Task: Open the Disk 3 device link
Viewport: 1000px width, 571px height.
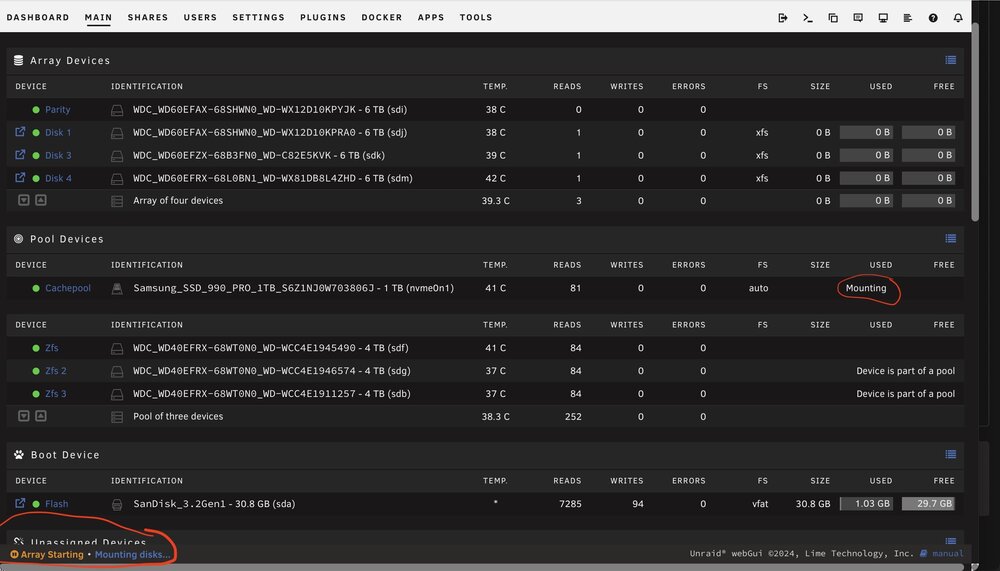Action: pos(58,156)
